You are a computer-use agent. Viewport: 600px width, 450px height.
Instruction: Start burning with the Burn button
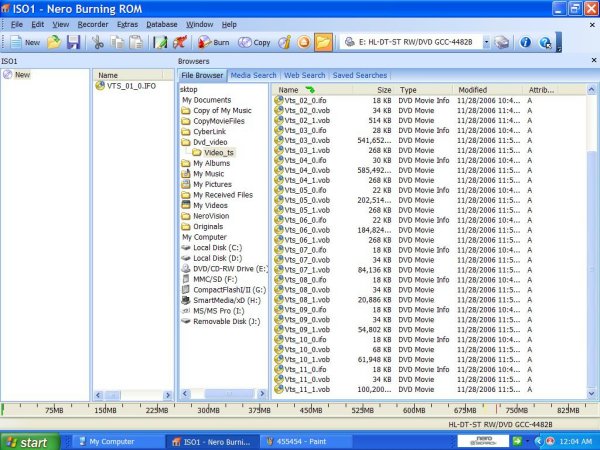coord(214,42)
